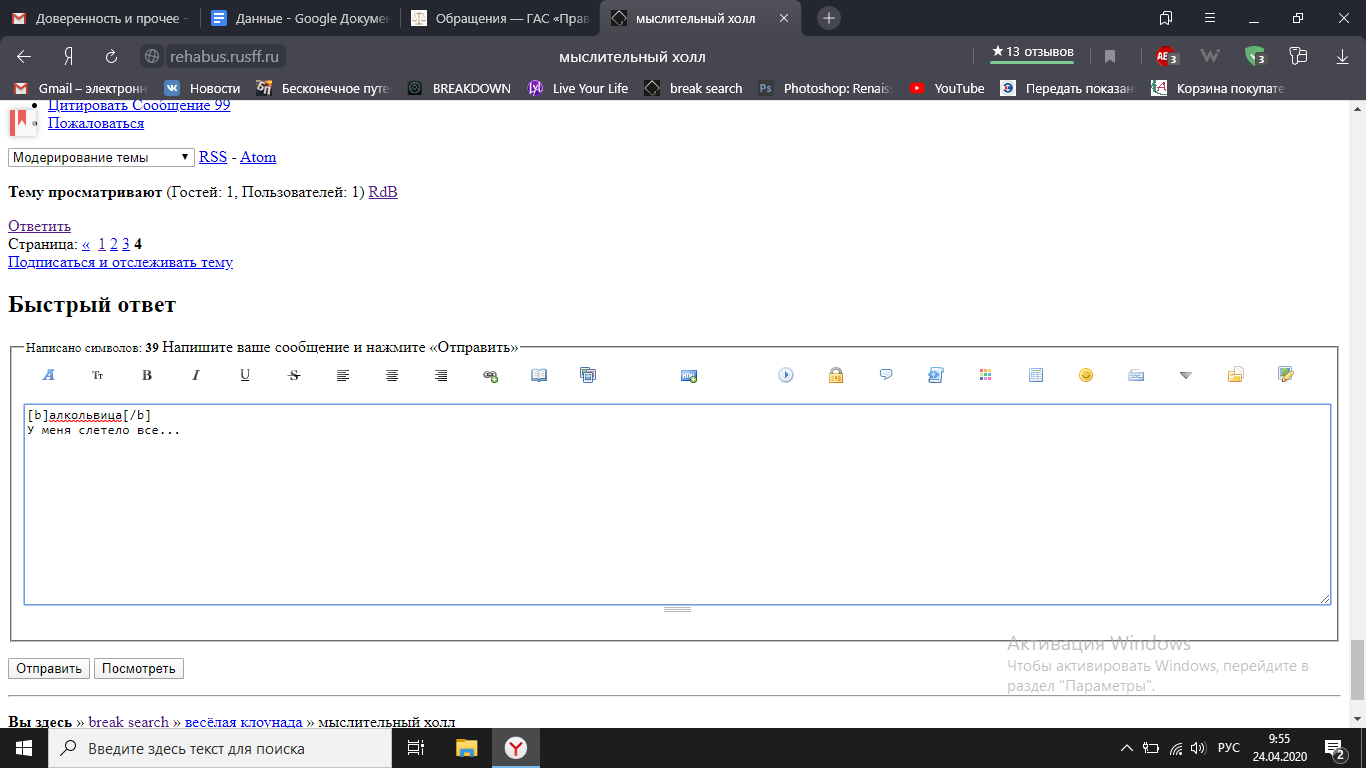This screenshot has width=1366, height=768.
Task: Go to page 3 of the topic
Action: [x=126, y=244]
